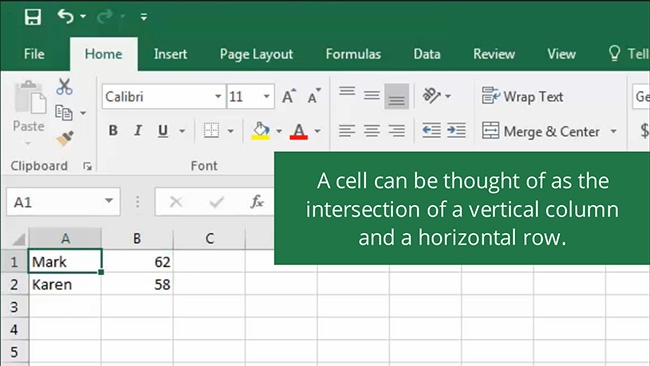Open the Copy options dropdown arrow
Screen dimensions: 650x366
coord(83,113)
